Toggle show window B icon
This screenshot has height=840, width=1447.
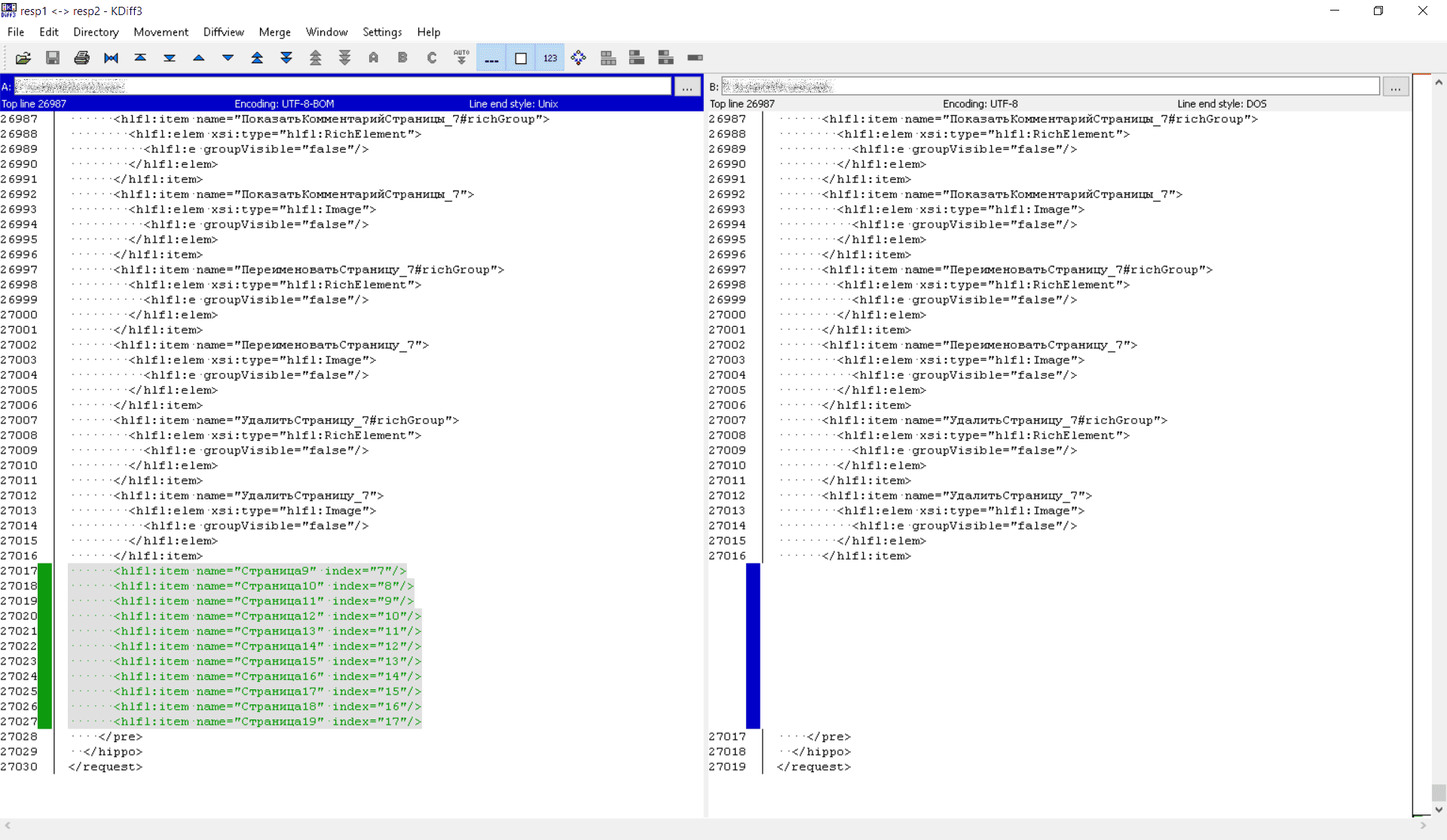[637, 58]
